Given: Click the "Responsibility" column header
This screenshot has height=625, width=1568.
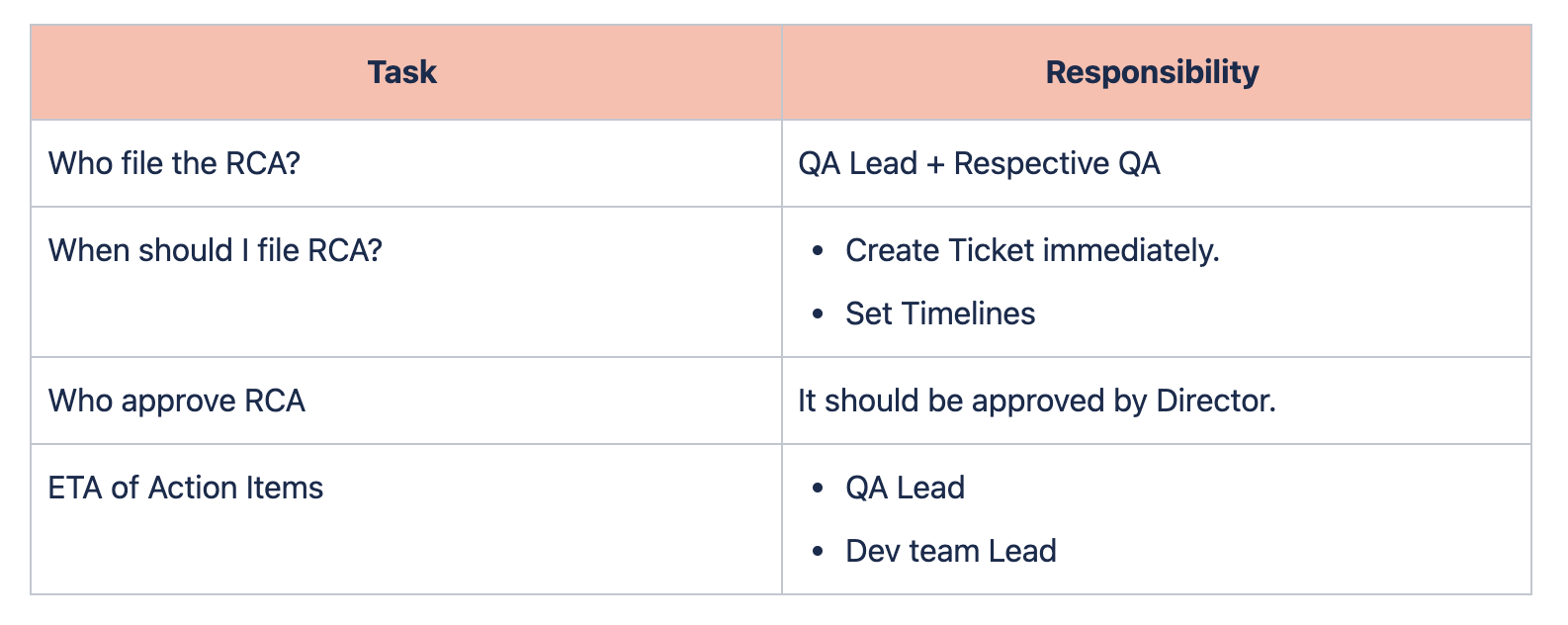Looking at the screenshot, I should point(1152,72).
